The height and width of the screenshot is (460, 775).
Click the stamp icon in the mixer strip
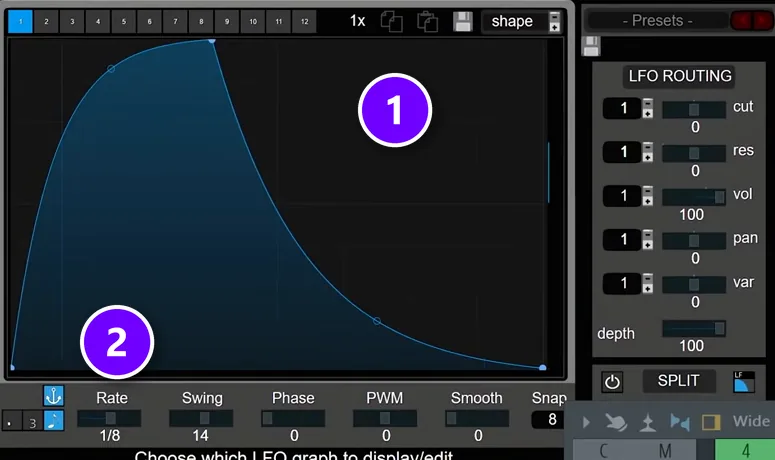pos(648,423)
